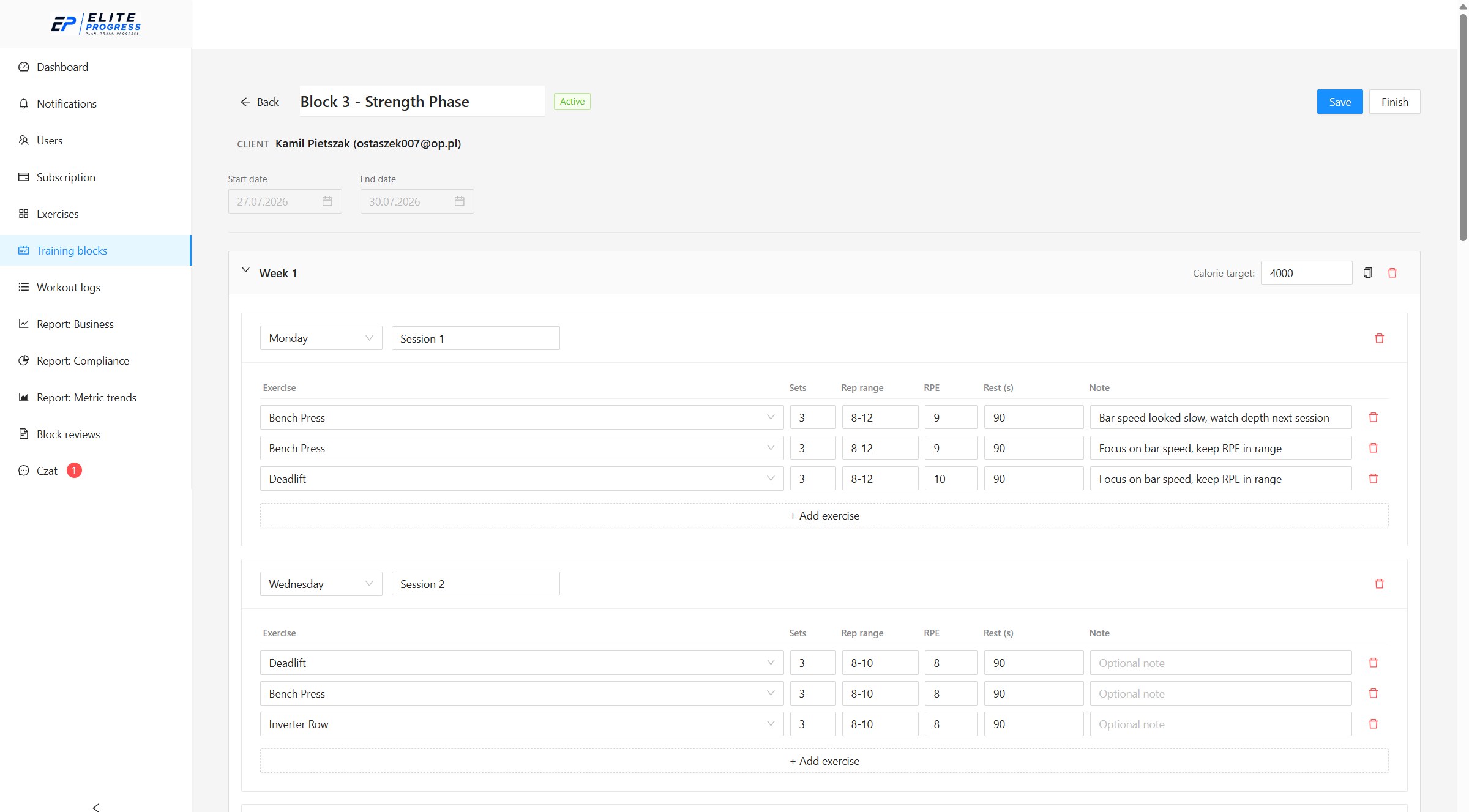The width and height of the screenshot is (1469, 812).
Task: Collapse sidebar with bottom arrow
Action: pos(95,807)
